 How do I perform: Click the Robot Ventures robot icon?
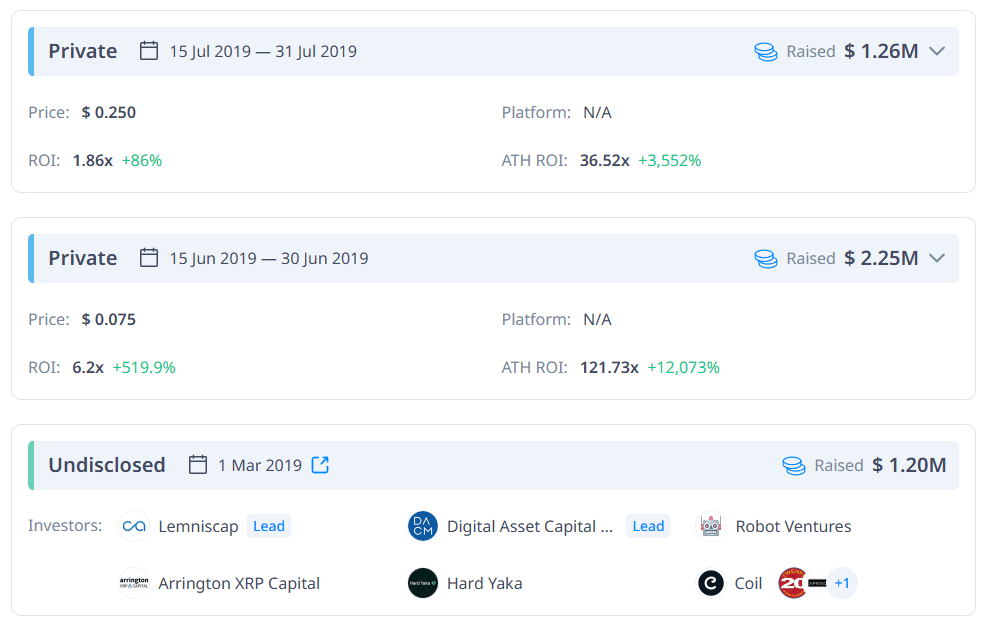point(711,526)
